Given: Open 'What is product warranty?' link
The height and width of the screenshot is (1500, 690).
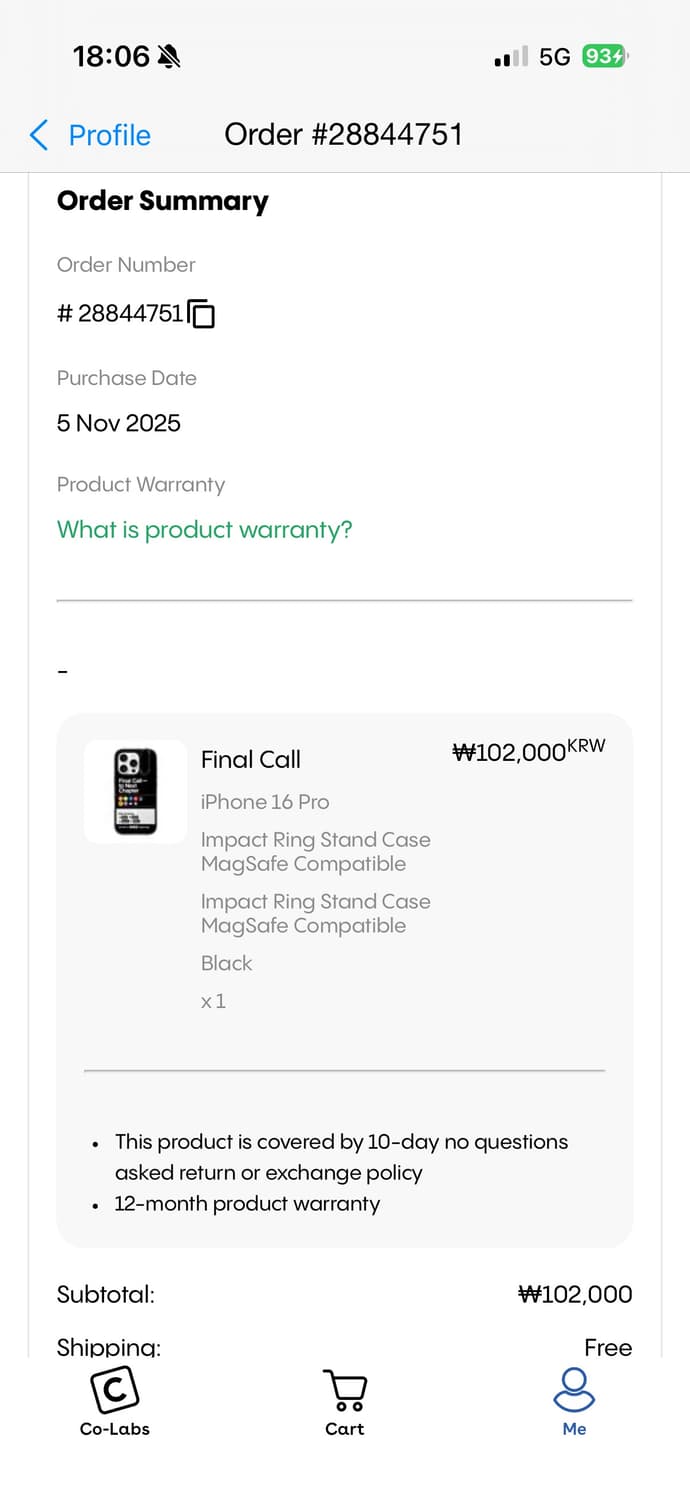Looking at the screenshot, I should coord(204,530).
